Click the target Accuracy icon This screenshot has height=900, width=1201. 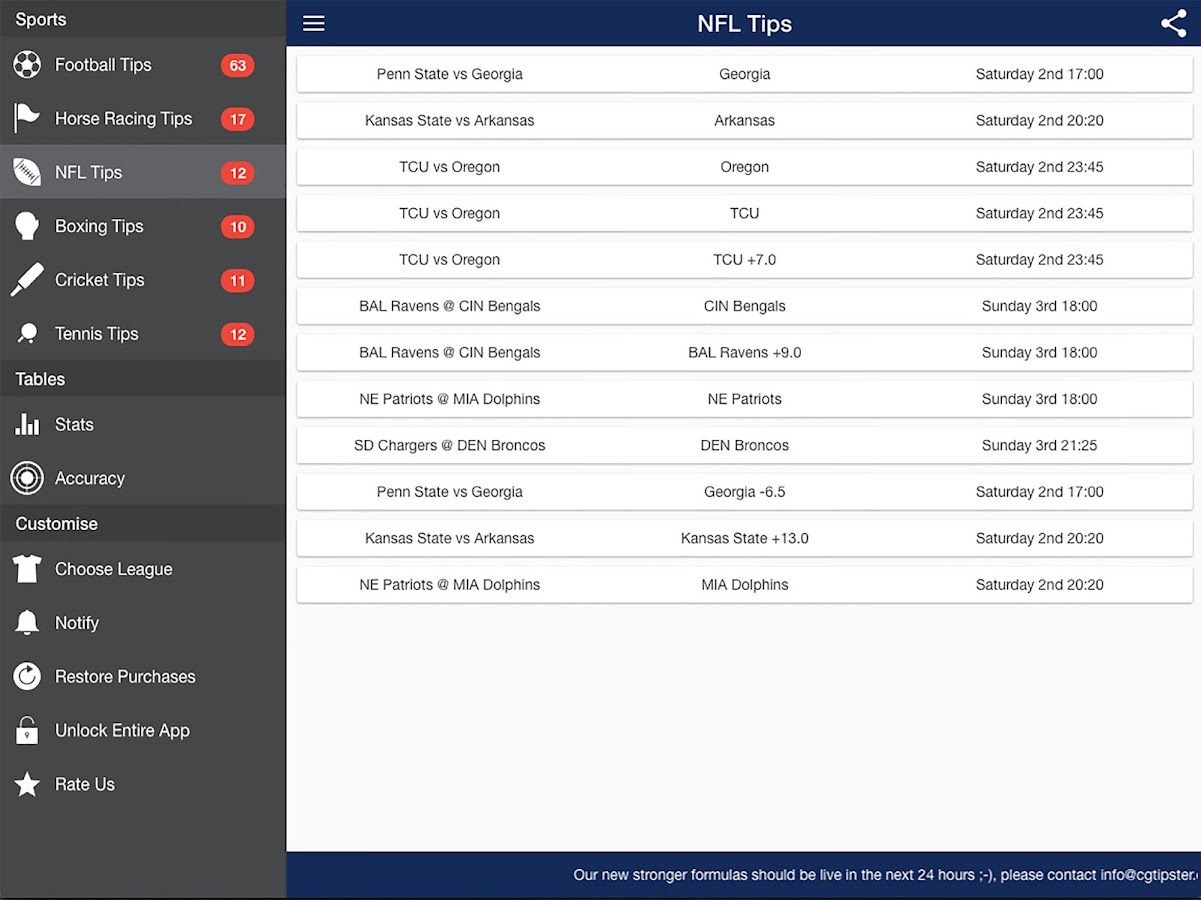pos(27,478)
